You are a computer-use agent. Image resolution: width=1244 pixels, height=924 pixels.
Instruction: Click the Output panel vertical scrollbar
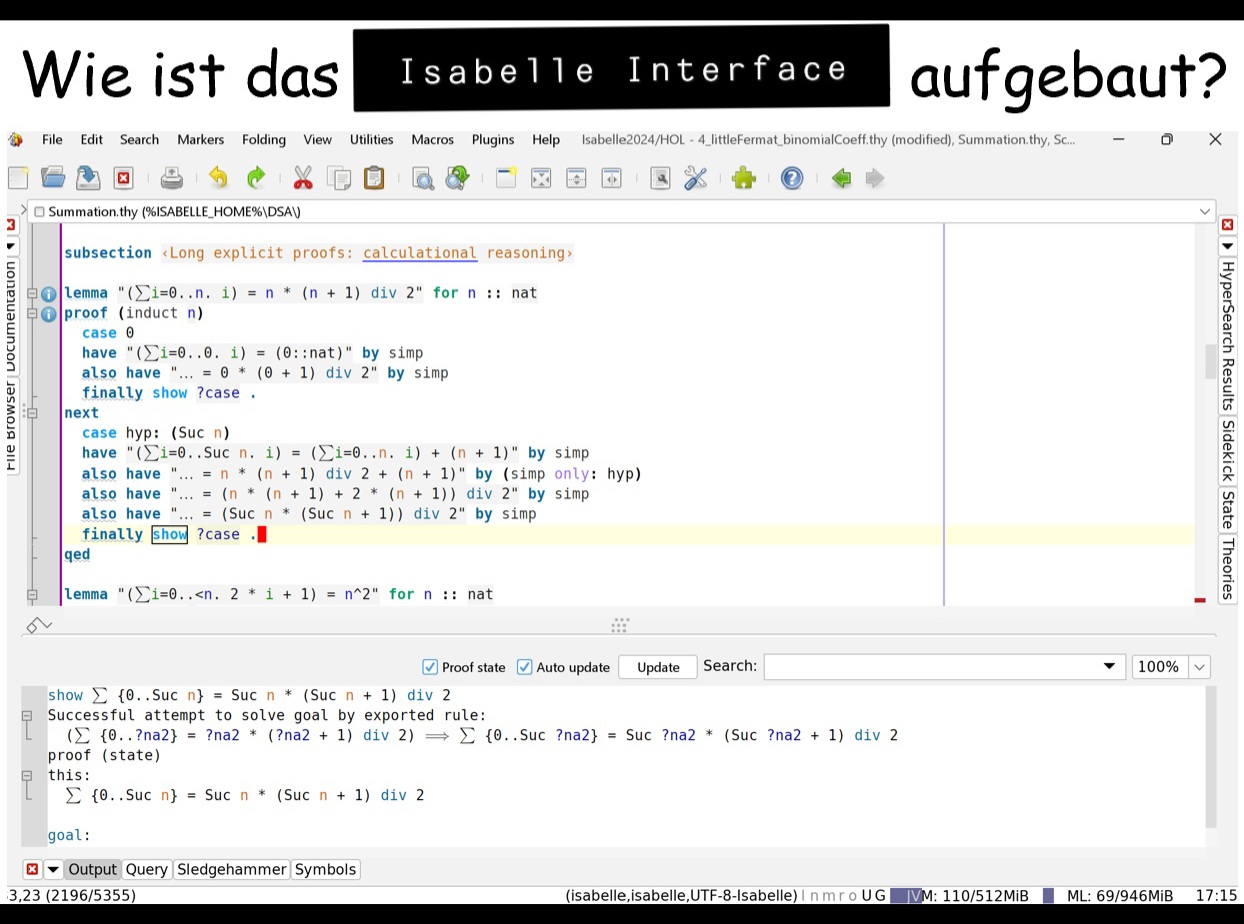(x=1211, y=757)
